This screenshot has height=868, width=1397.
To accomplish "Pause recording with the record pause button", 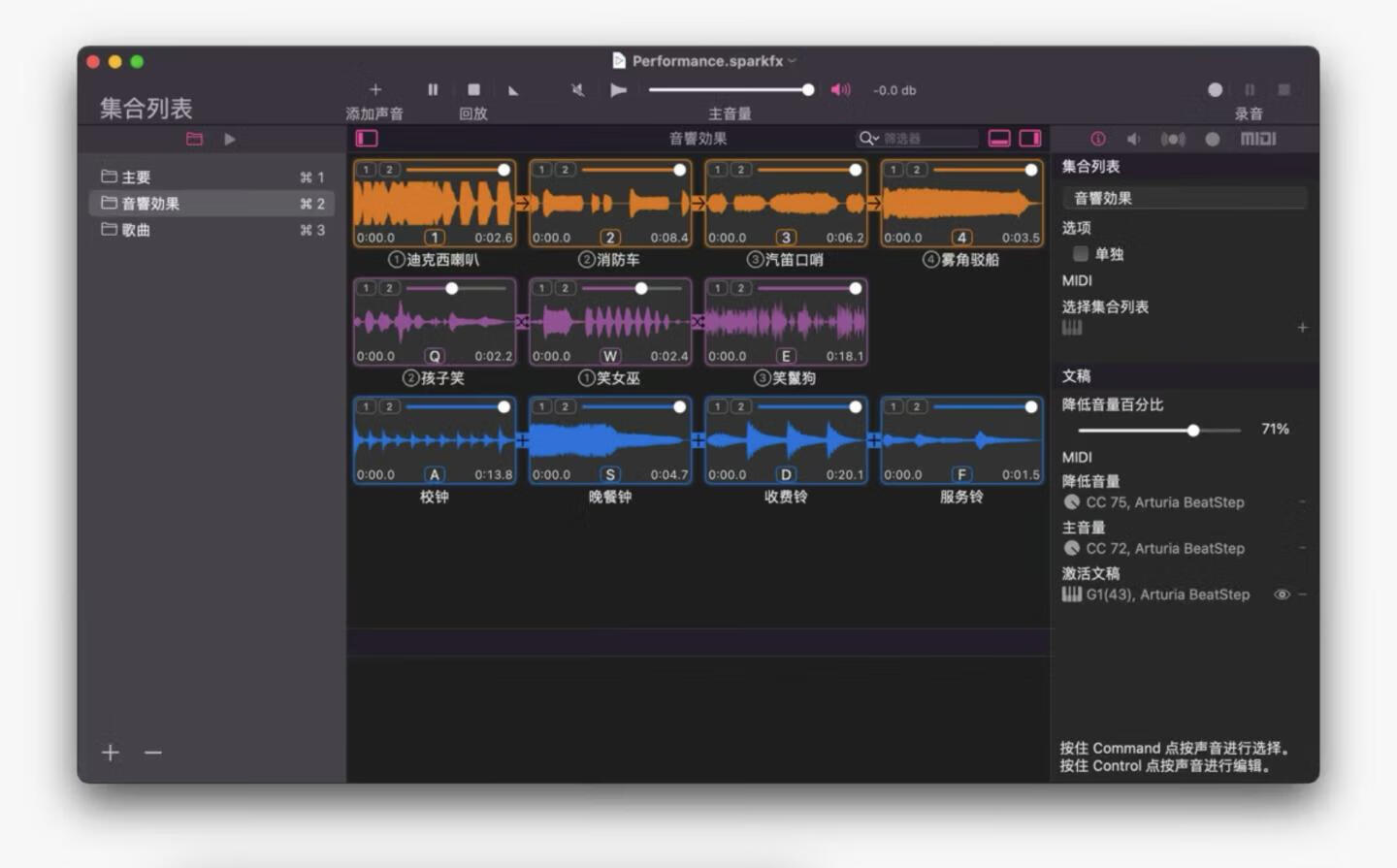I will click(x=1250, y=89).
